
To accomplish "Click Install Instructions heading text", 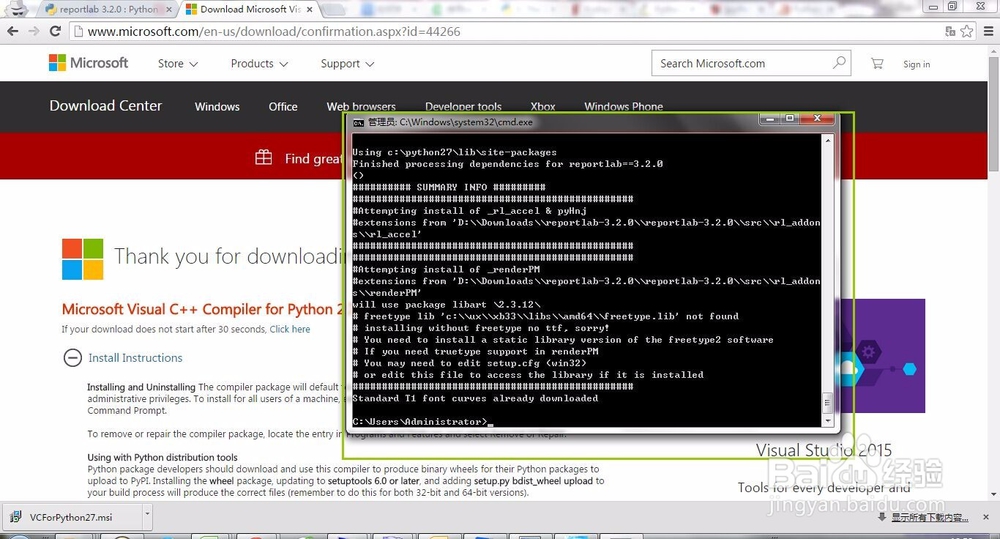I will (135, 358).
